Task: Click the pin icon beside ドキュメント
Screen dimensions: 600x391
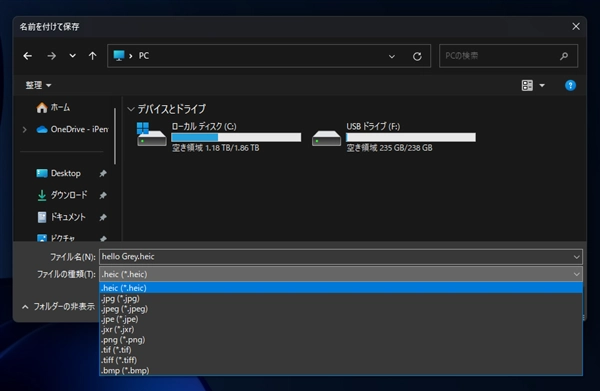Action: [103, 217]
